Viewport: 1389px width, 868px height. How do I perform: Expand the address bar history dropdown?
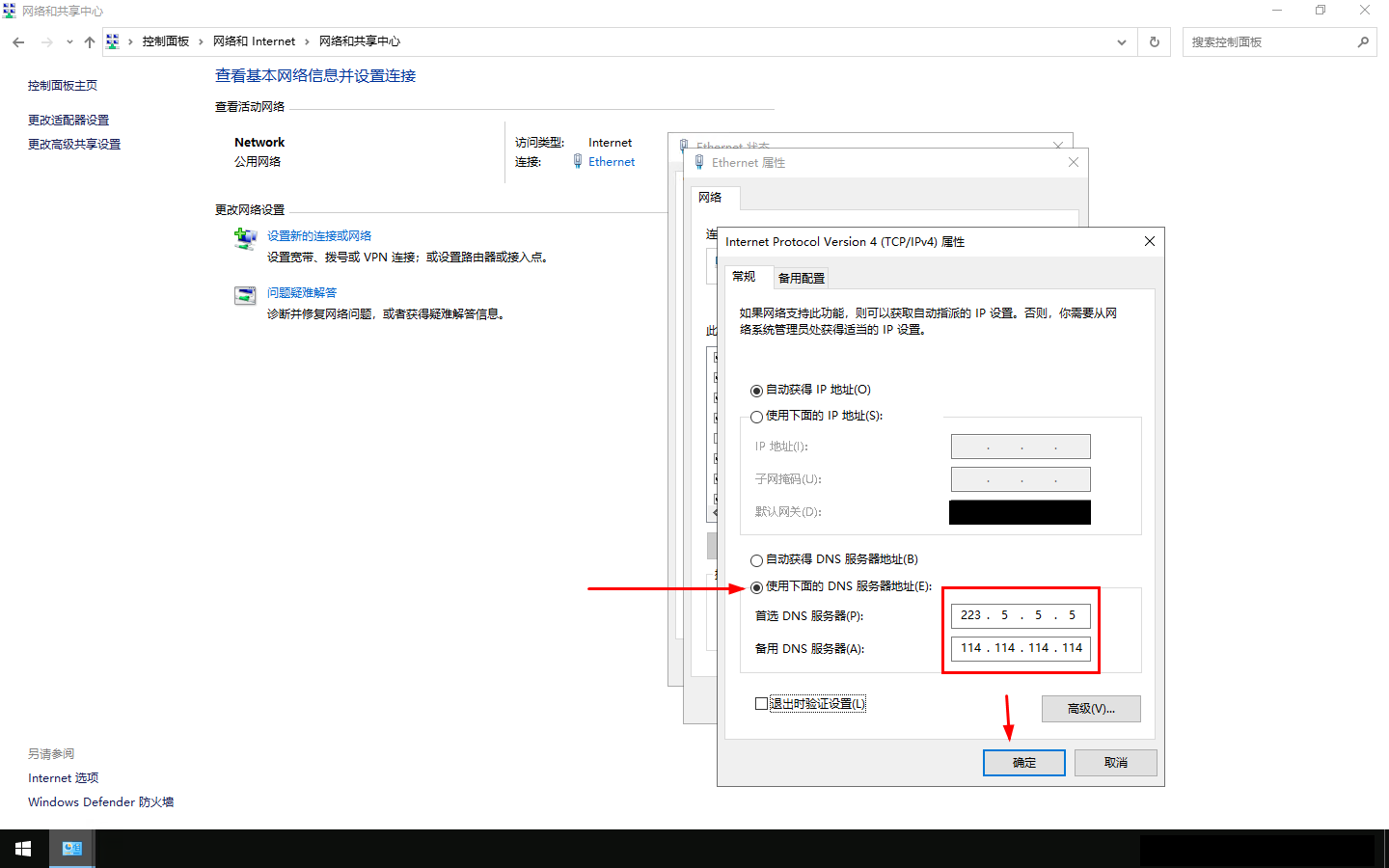coord(1121,42)
